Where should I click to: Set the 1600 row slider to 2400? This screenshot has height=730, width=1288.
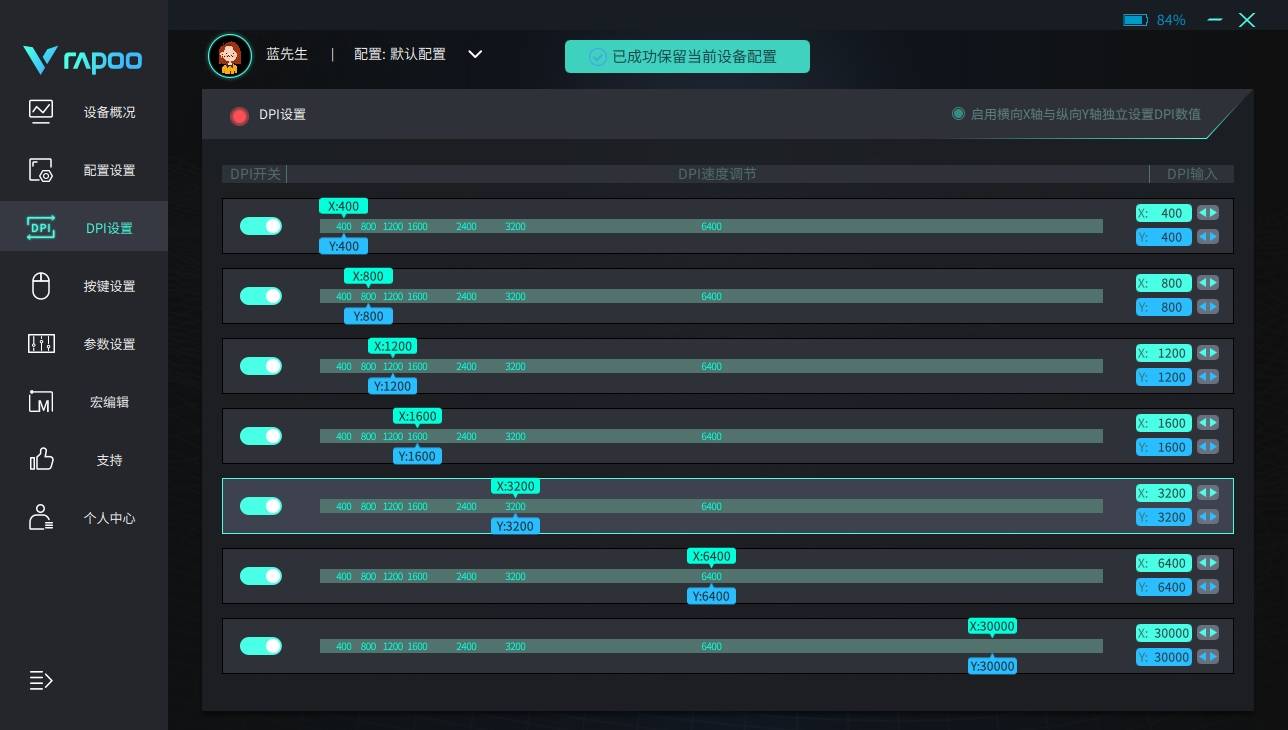[x=466, y=436]
